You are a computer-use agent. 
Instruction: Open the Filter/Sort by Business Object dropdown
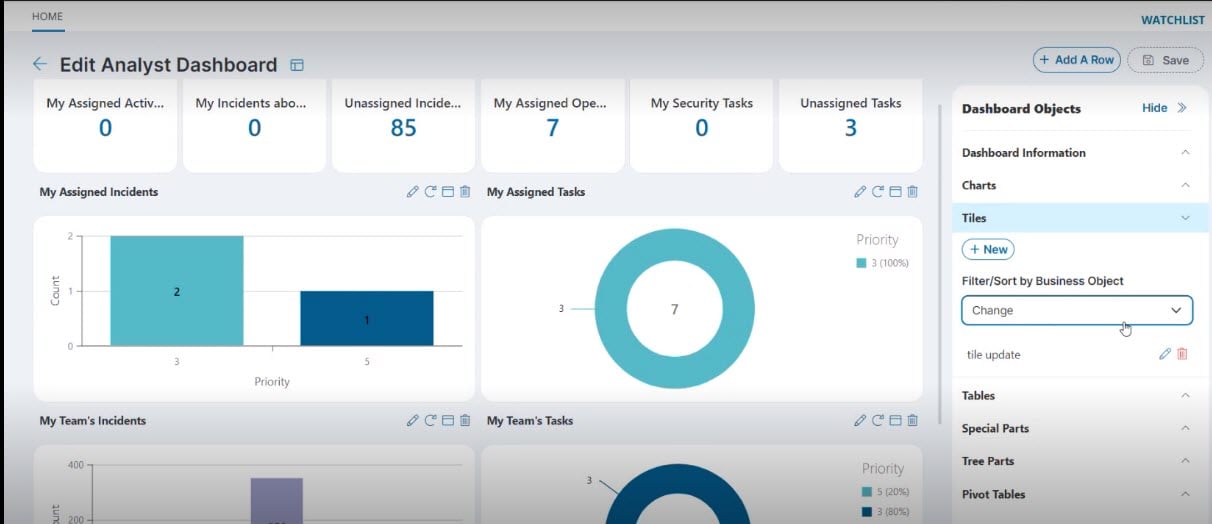pyautogui.click(x=1076, y=310)
